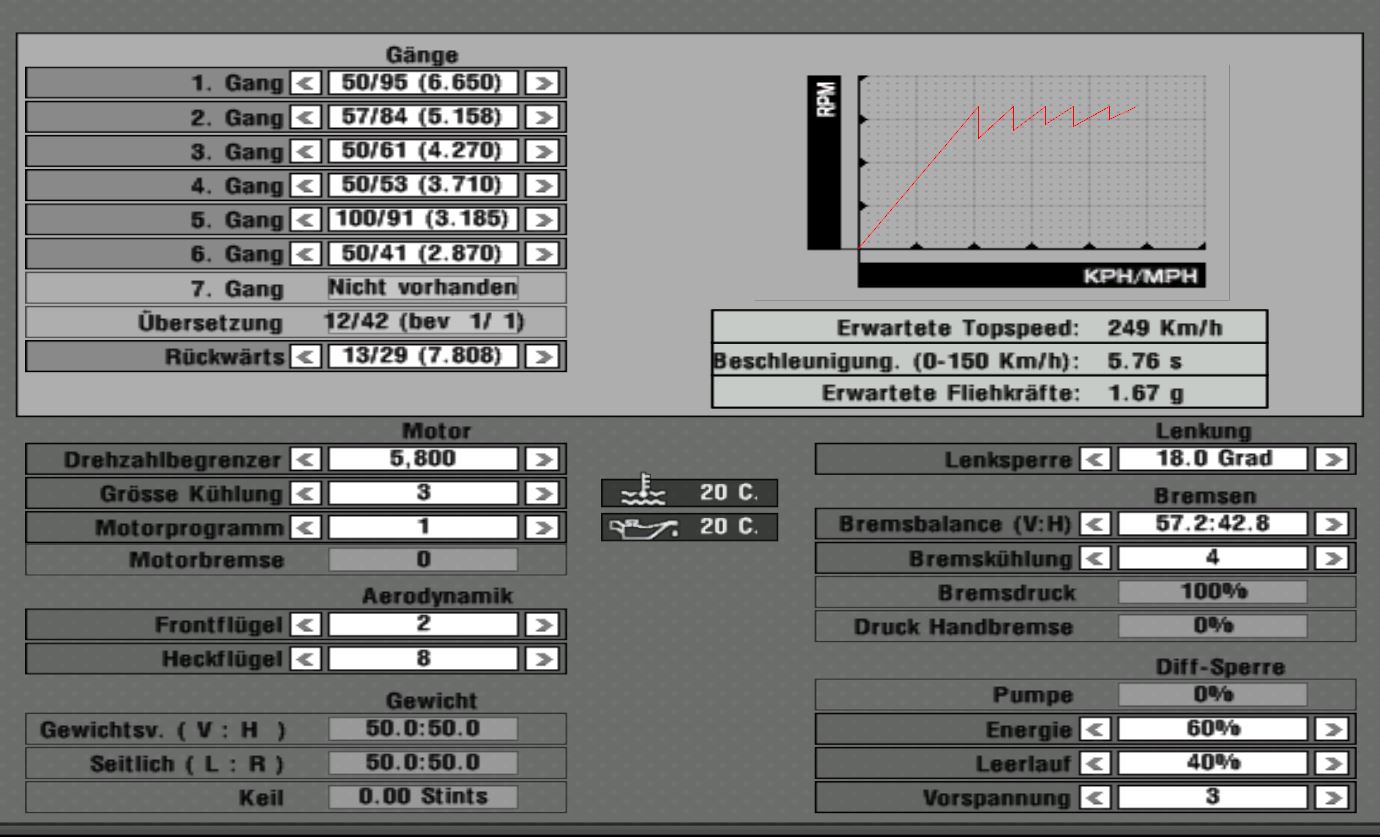This screenshot has height=837, width=1380.
Task: Lower the Grösse Kühlung setting
Action: 303,494
